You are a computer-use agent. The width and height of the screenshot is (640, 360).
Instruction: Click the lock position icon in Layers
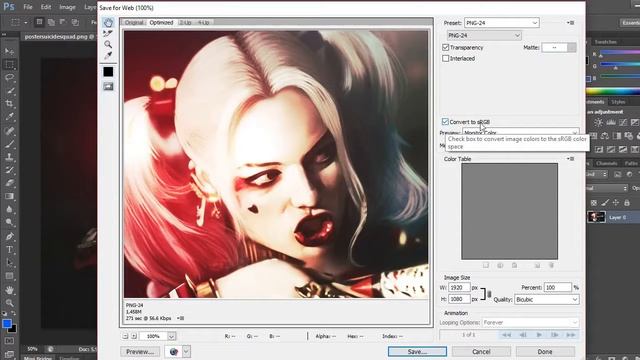tap(616, 202)
